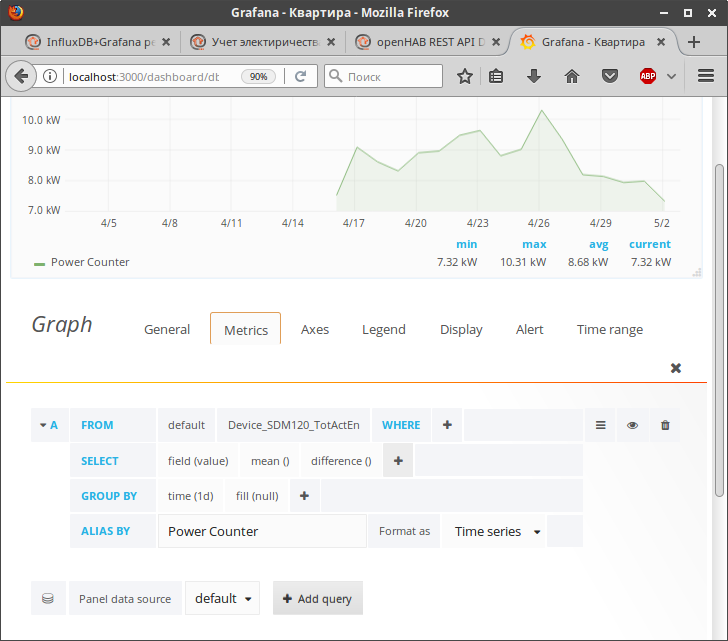Viewport: 728px width, 641px height.
Task: Open the downloads arrow icon
Action: 534,76
